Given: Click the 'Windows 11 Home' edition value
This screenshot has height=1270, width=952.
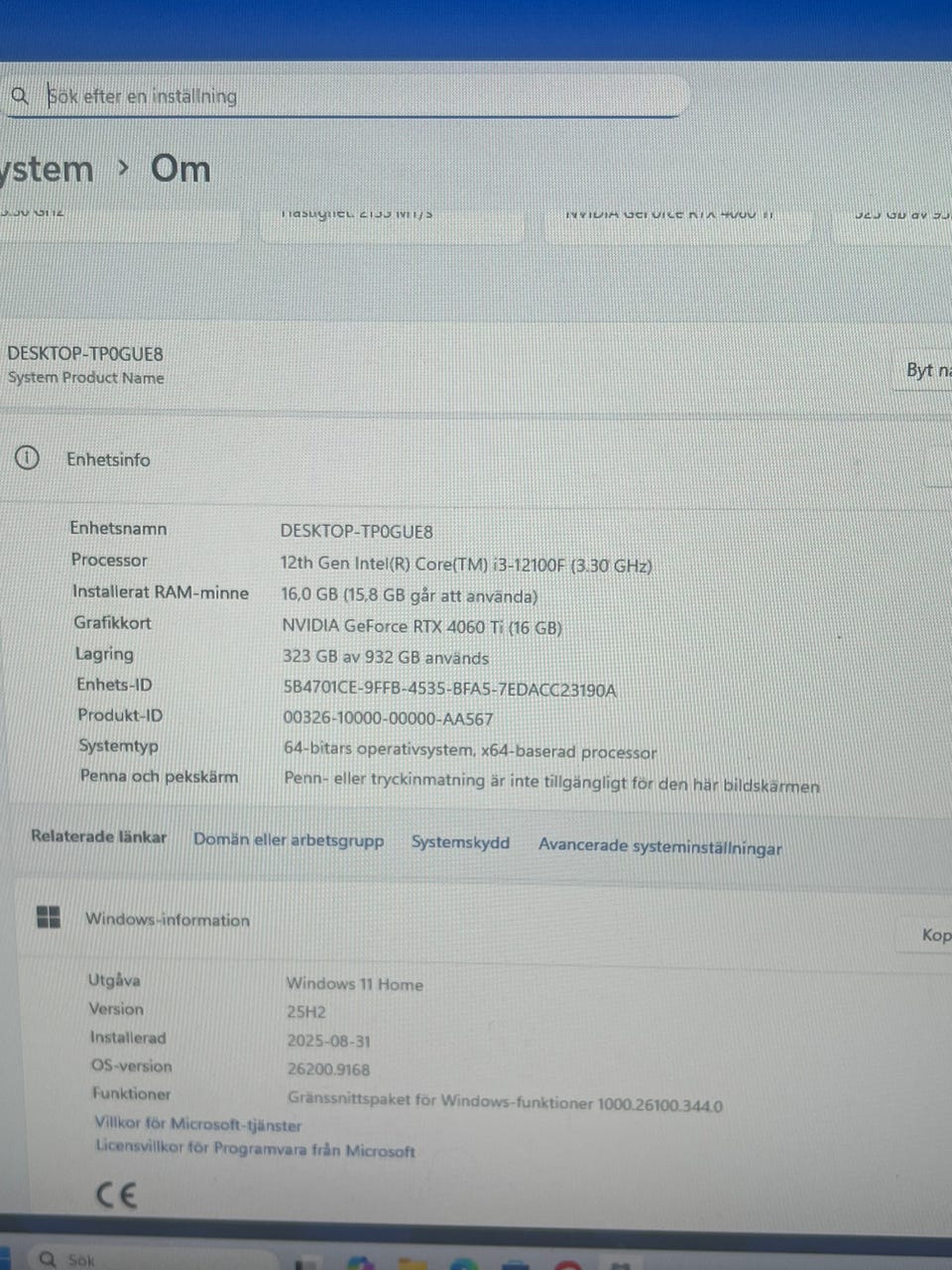Looking at the screenshot, I should click(354, 983).
